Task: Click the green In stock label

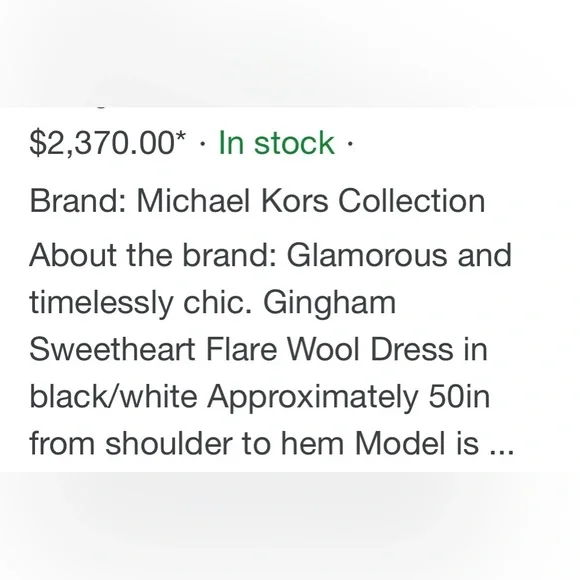Action: tap(277, 143)
